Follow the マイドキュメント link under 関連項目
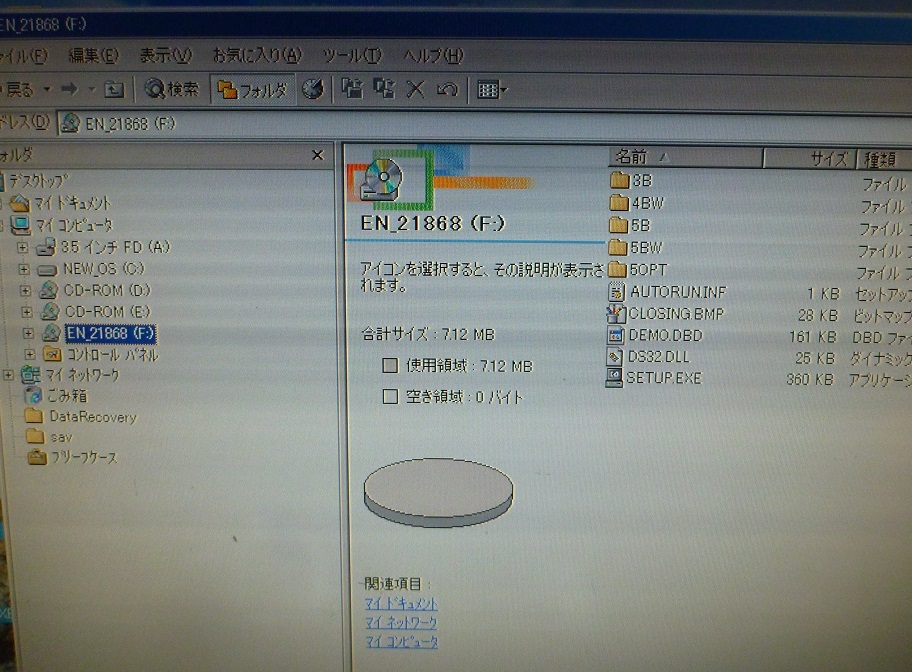 pyautogui.click(x=399, y=604)
